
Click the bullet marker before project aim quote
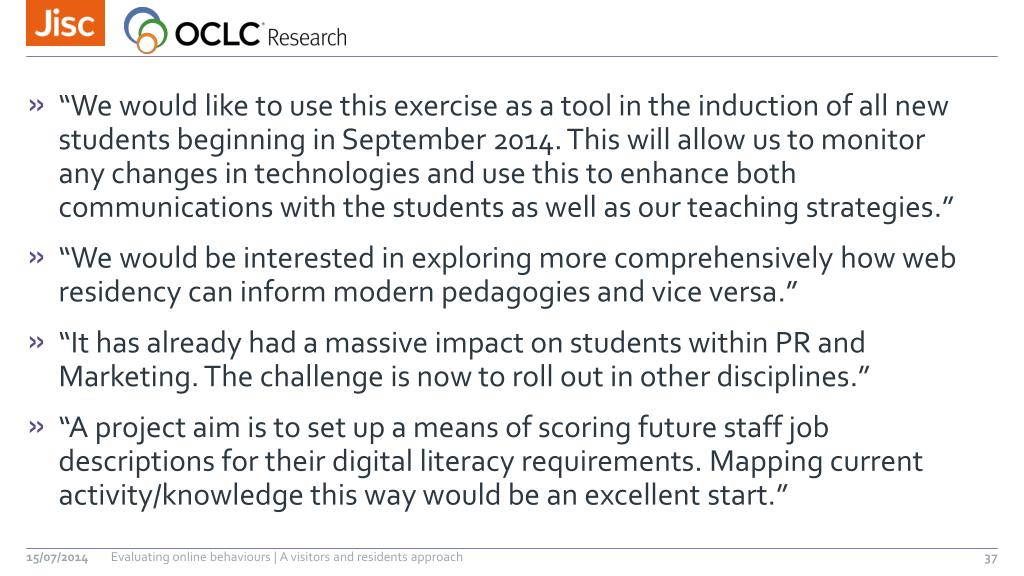click(36, 428)
